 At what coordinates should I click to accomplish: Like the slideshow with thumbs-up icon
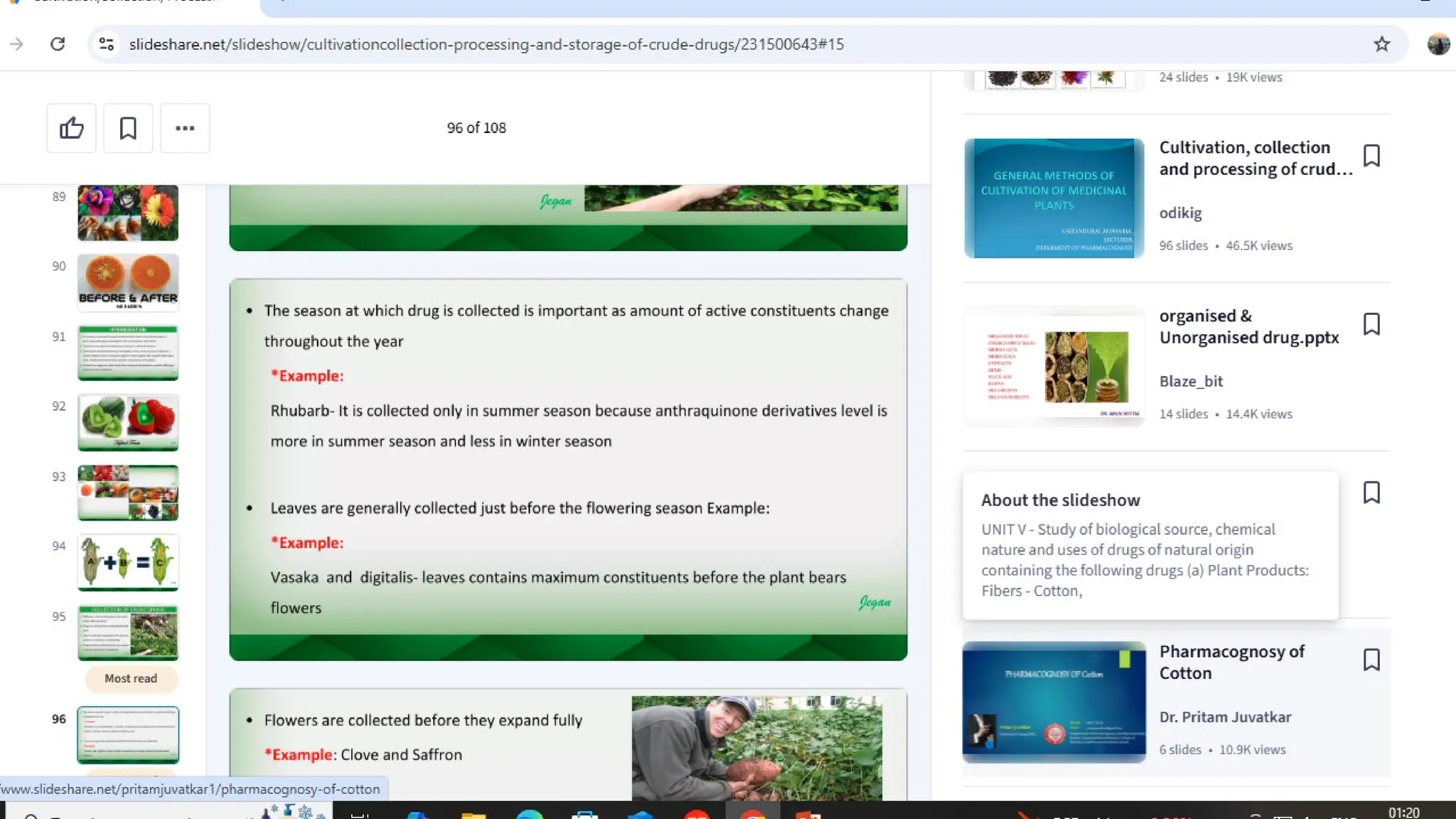coord(71,128)
